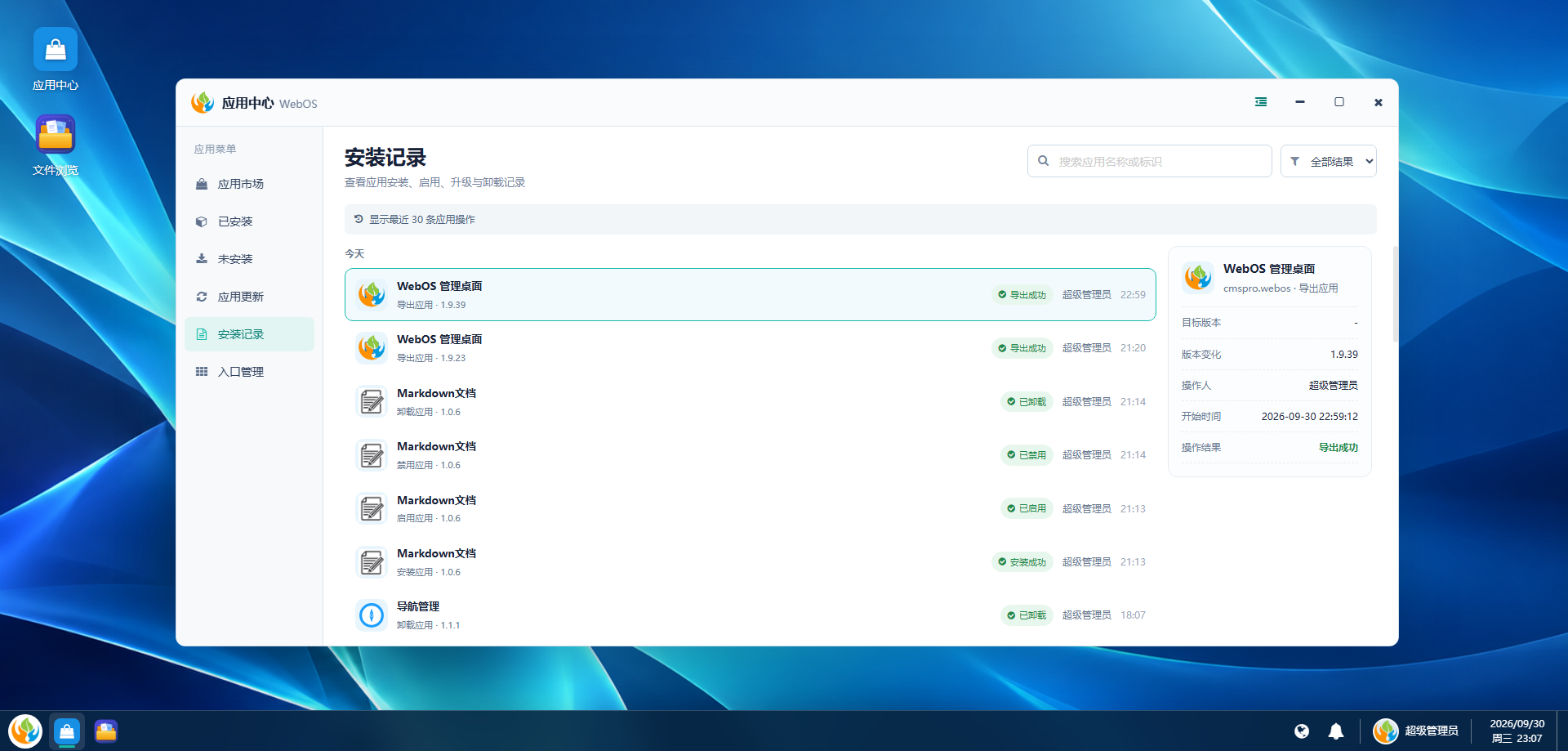Switch to 未安装 in the sidebar
1568x751 pixels.
[x=249, y=259]
